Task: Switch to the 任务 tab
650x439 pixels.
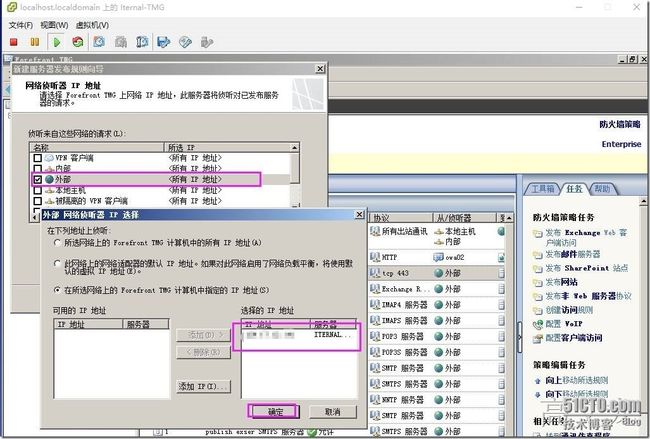Action: point(575,189)
